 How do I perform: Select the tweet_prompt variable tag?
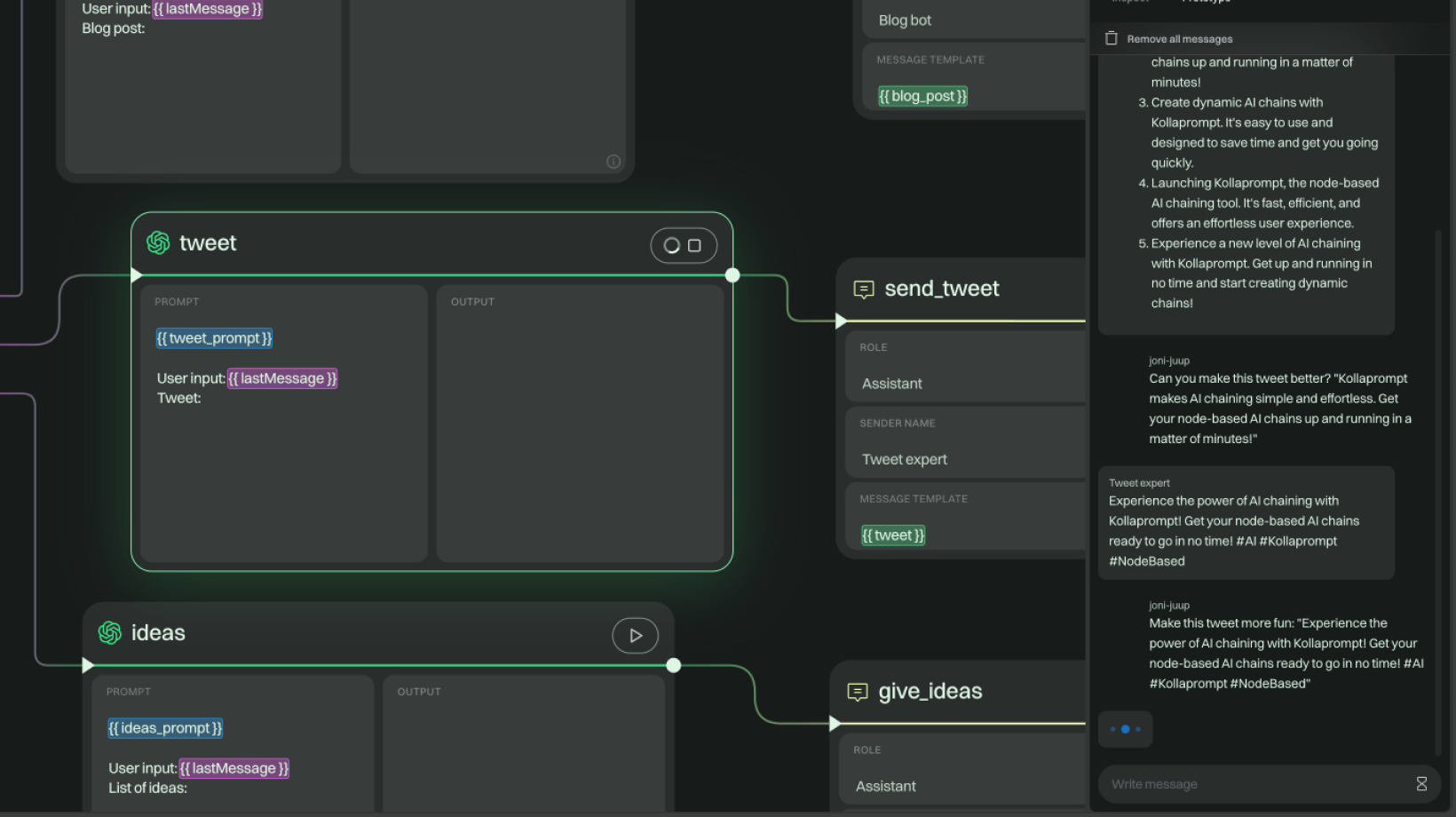pyautogui.click(x=214, y=338)
